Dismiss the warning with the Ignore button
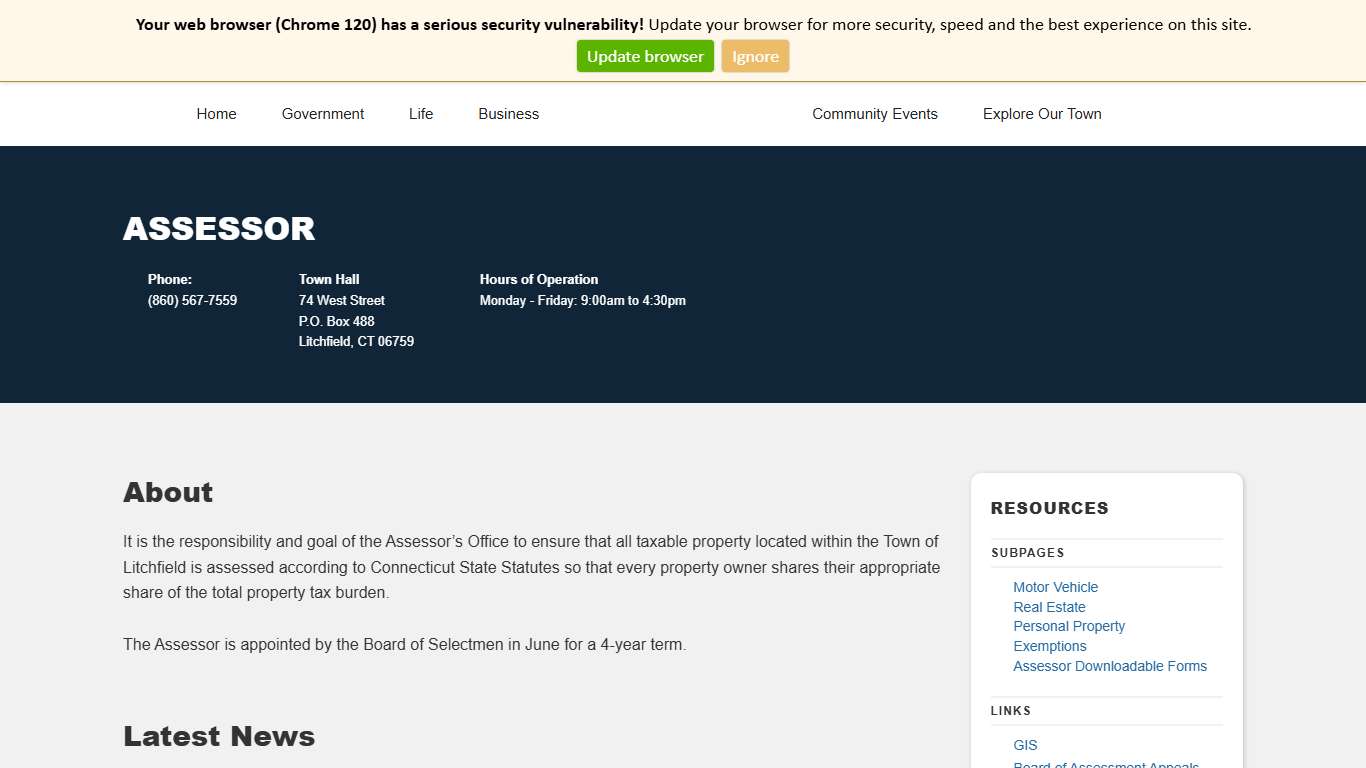Image resolution: width=1366 pixels, height=768 pixels. click(x=755, y=57)
